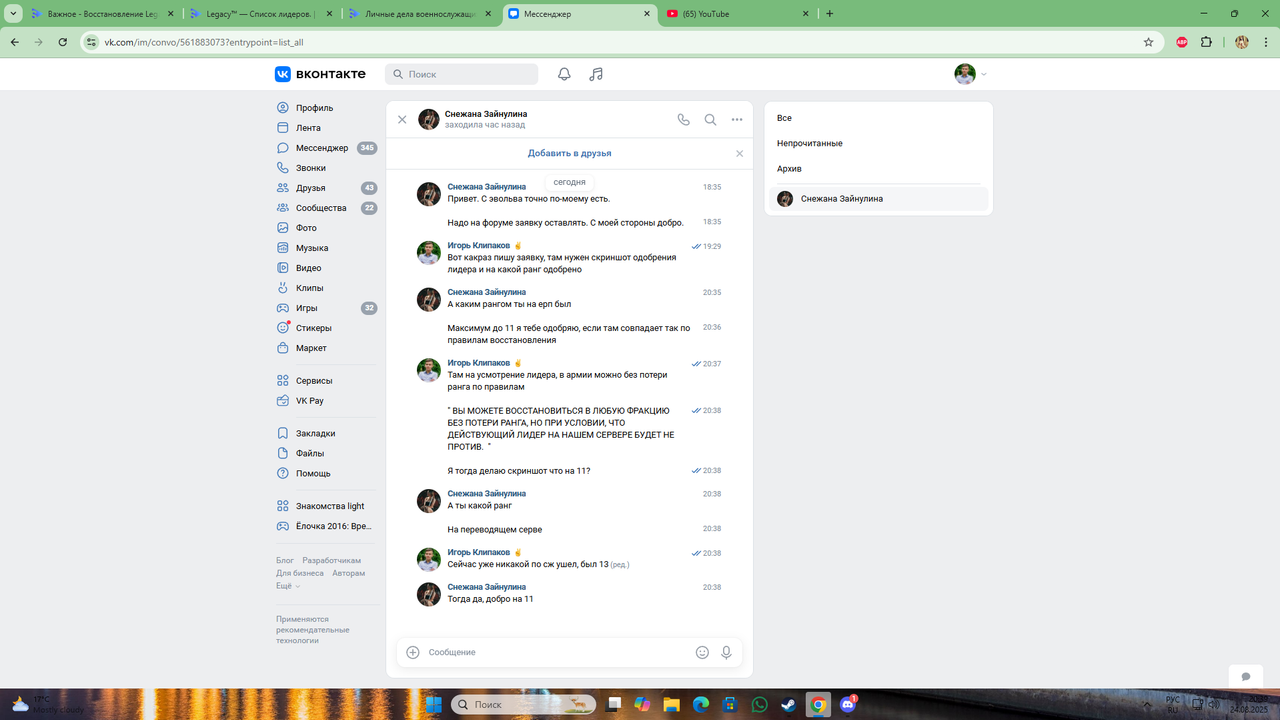
Task: Start a voice call from chat header
Action: tap(683, 119)
